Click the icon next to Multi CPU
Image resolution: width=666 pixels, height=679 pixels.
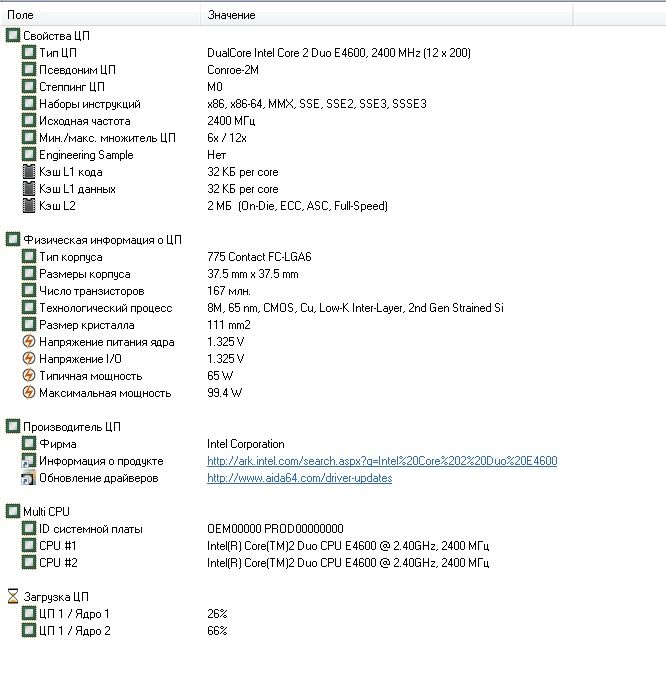(13, 511)
